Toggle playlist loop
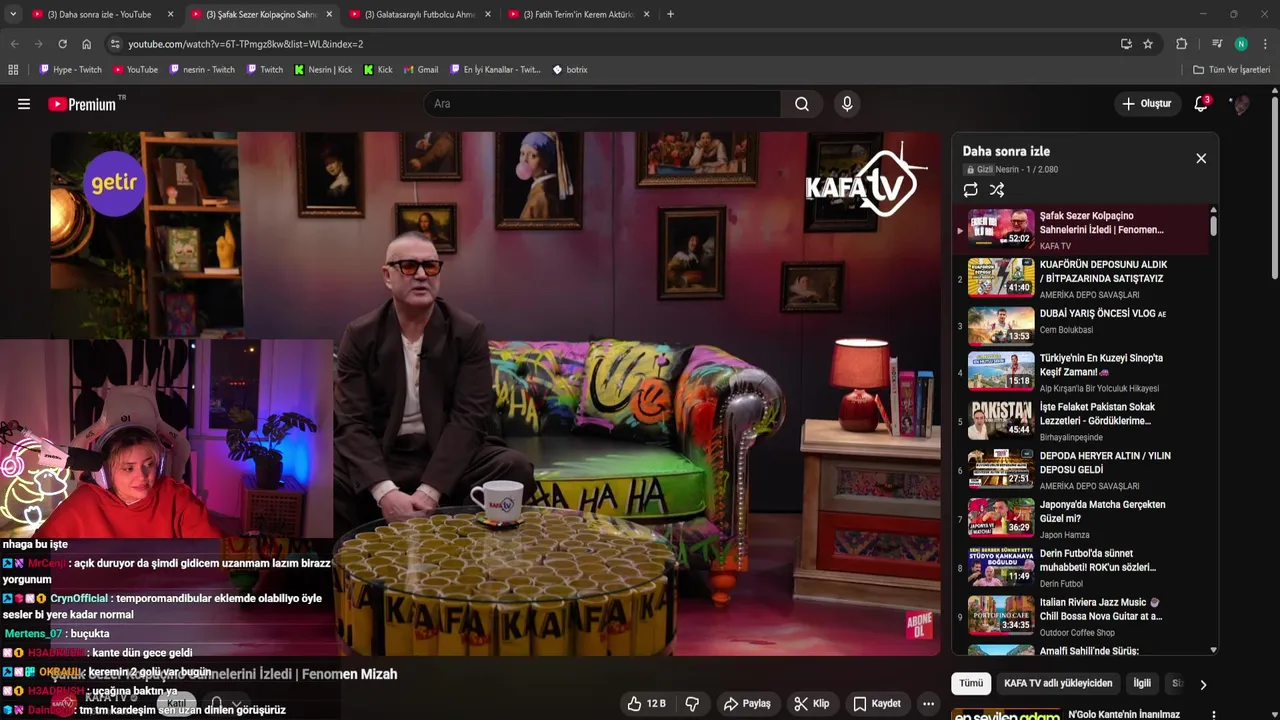The image size is (1280, 720). coord(970,190)
